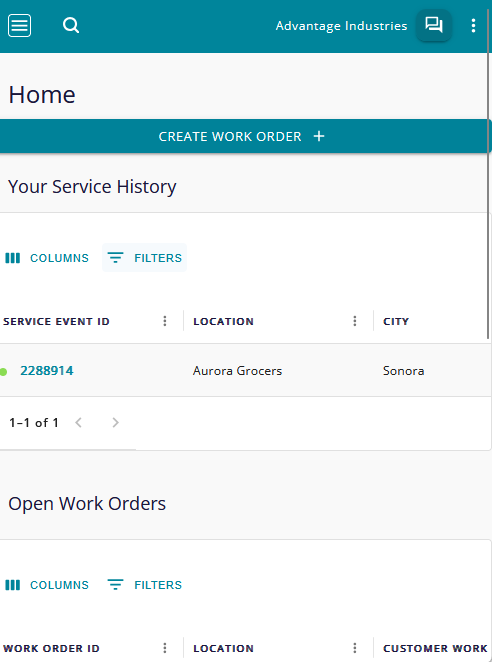Open Service History Location column menu
The height and width of the screenshot is (662, 492).
point(355,321)
